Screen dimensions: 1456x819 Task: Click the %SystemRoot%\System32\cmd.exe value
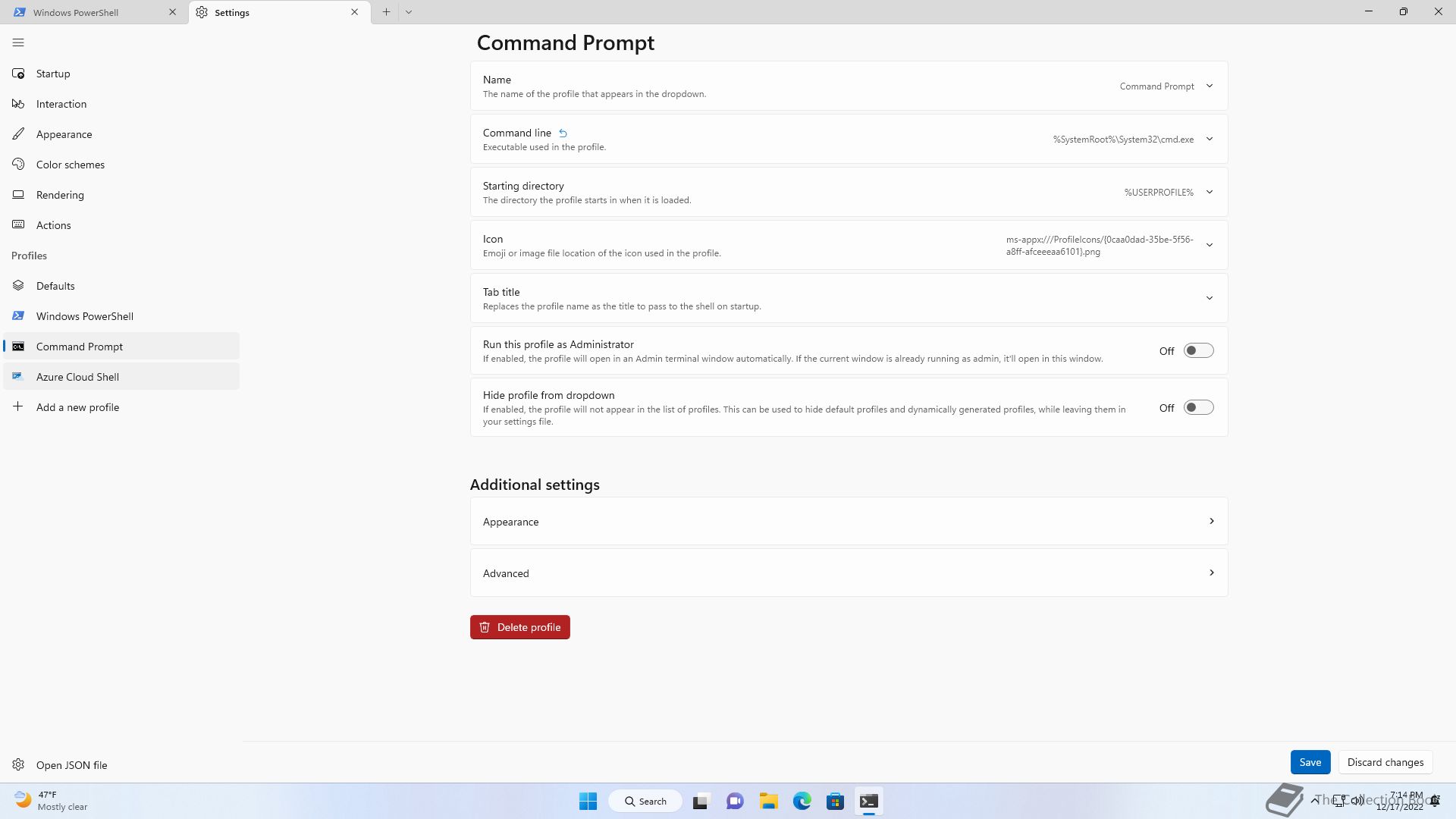(1123, 140)
